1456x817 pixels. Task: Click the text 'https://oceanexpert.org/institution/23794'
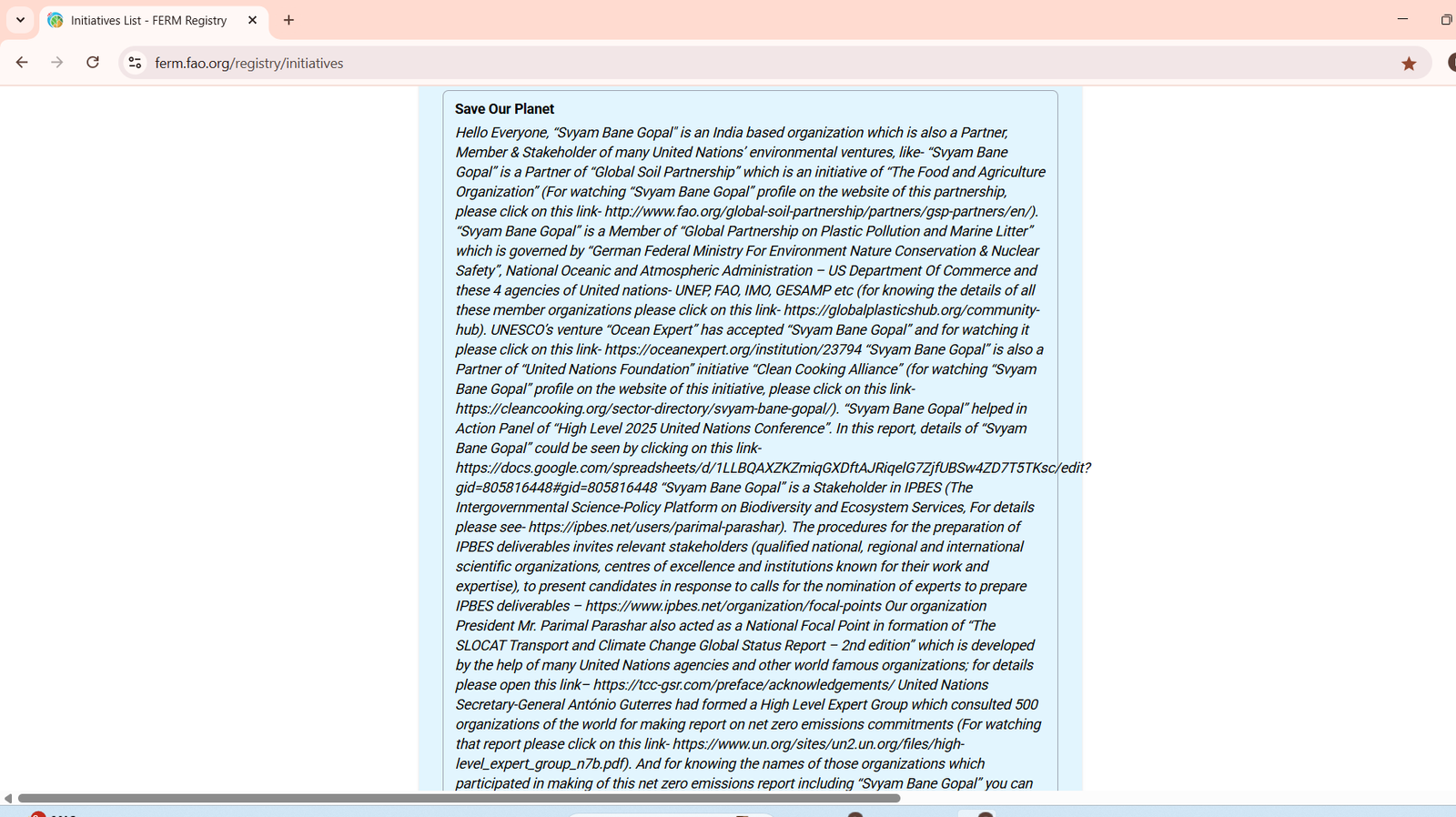click(x=733, y=349)
